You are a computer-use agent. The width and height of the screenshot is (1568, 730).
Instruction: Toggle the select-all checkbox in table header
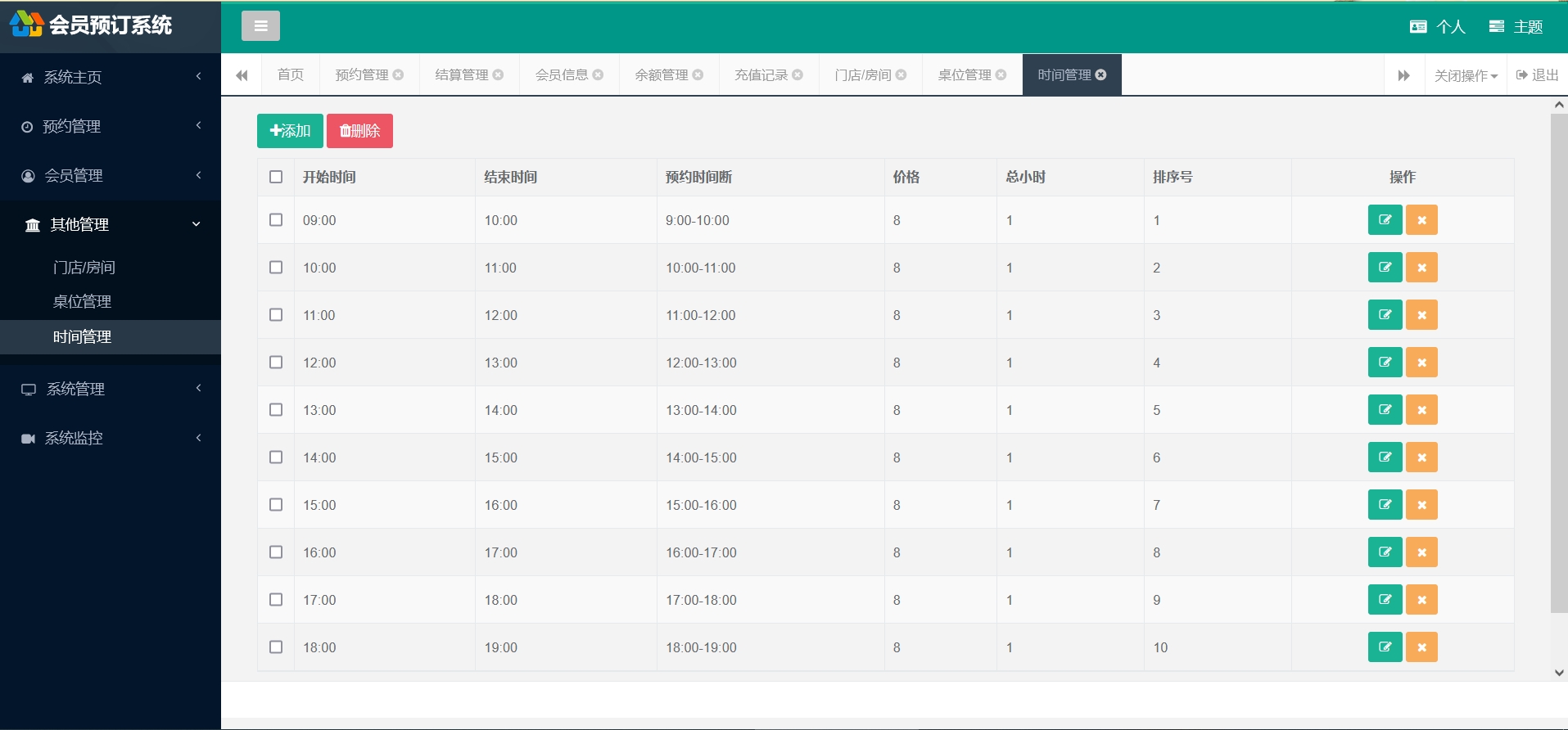pyautogui.click(x=276, y=177)
